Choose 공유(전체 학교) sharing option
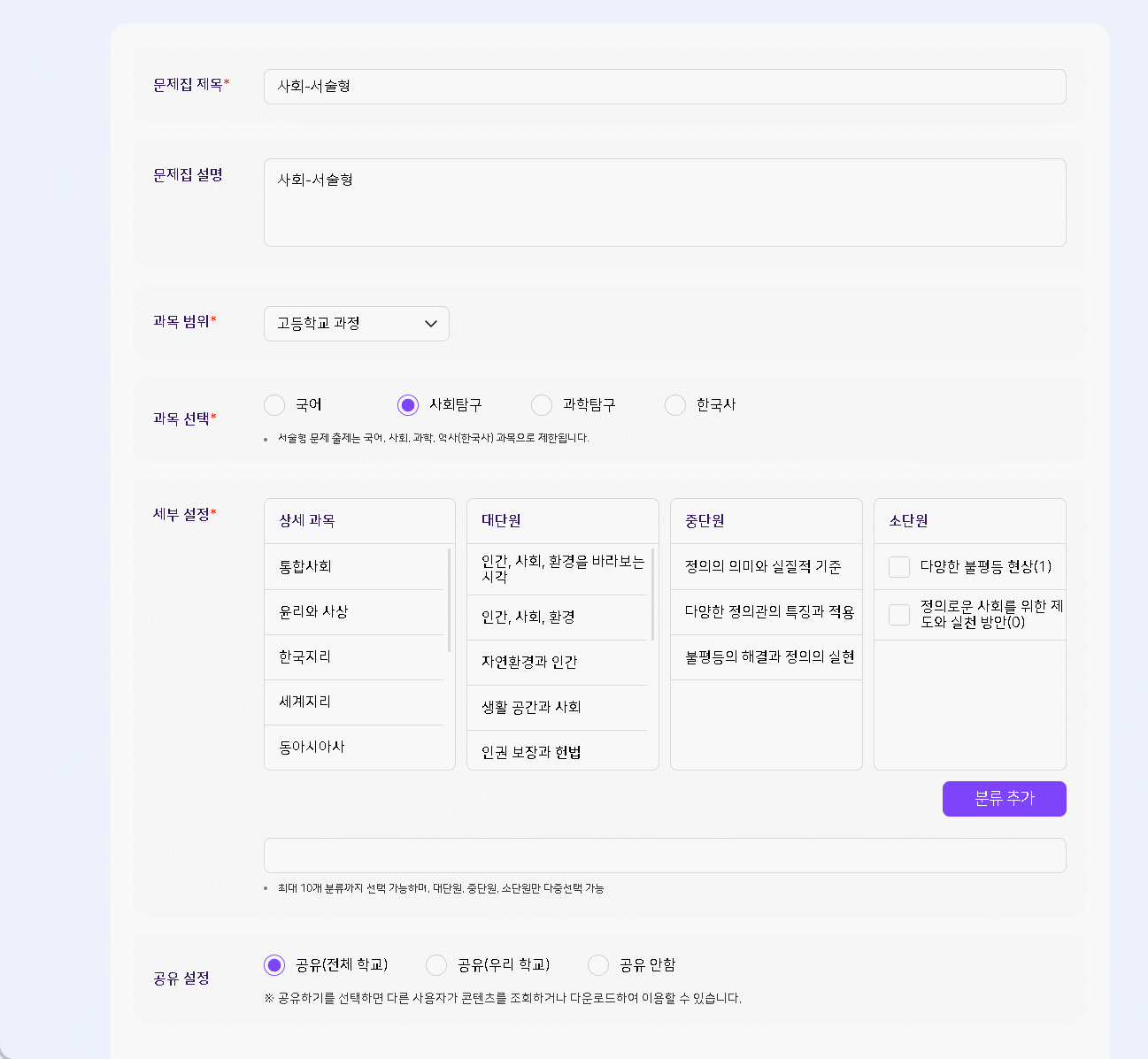Viewport: 1148px width, 1059px height. [x=274, y=964]
